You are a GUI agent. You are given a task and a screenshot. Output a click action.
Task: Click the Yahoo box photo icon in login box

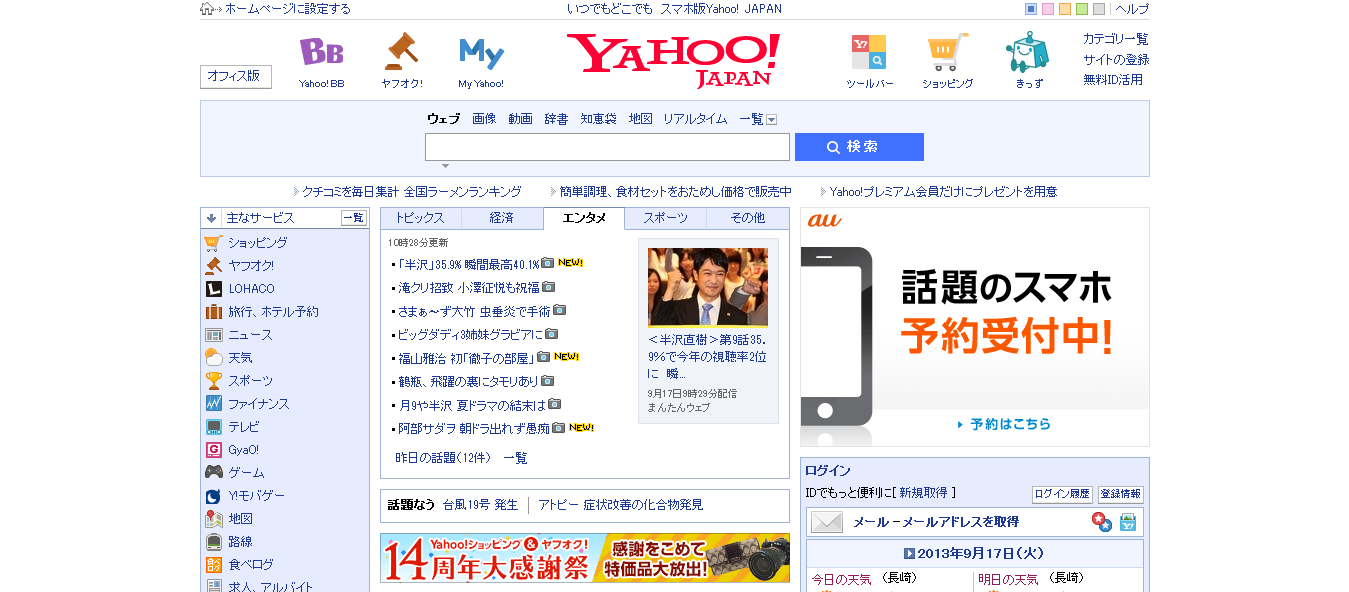click(x=1128, y=522)
